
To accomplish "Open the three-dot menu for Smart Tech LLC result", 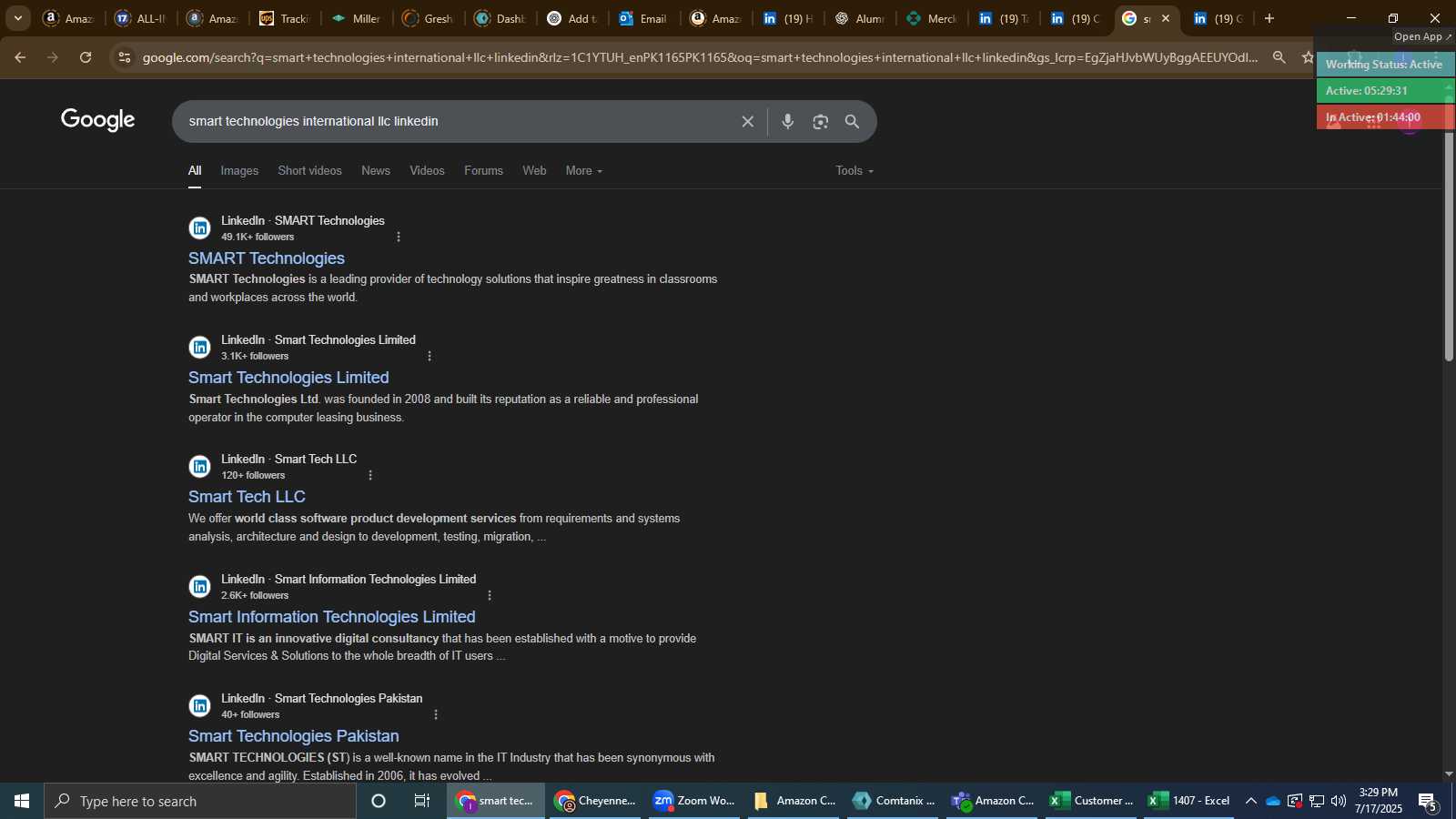I will (x=370, y=476).
